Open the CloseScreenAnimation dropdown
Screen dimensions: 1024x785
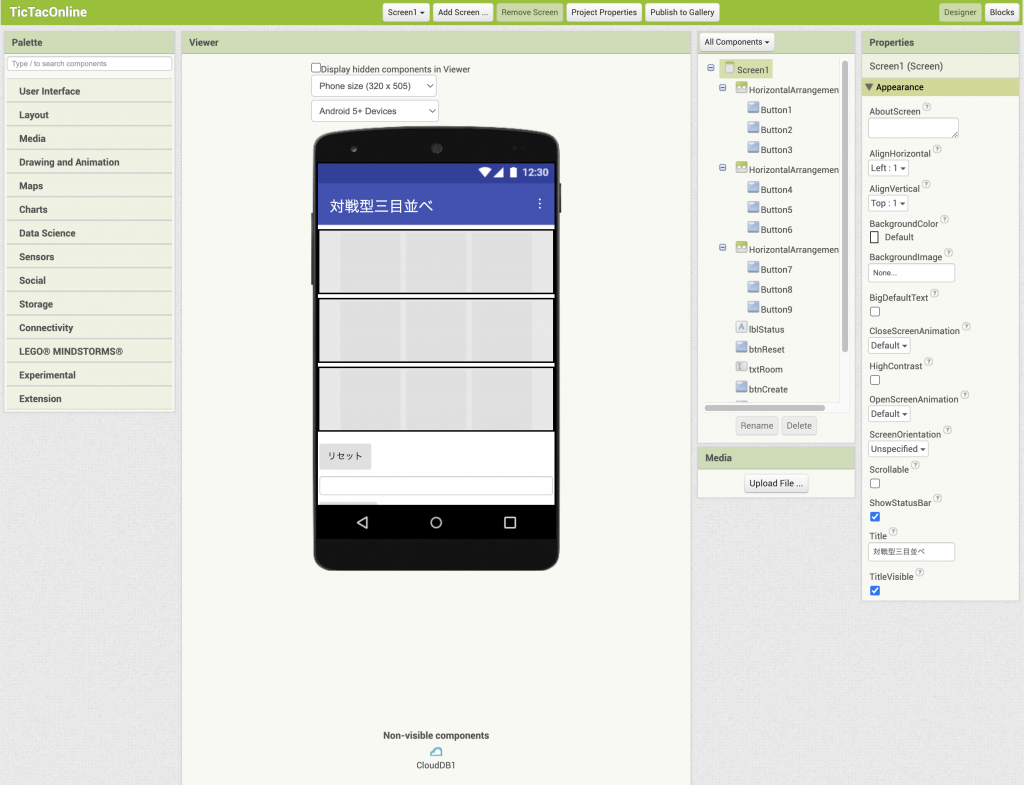tap(889, 345)
